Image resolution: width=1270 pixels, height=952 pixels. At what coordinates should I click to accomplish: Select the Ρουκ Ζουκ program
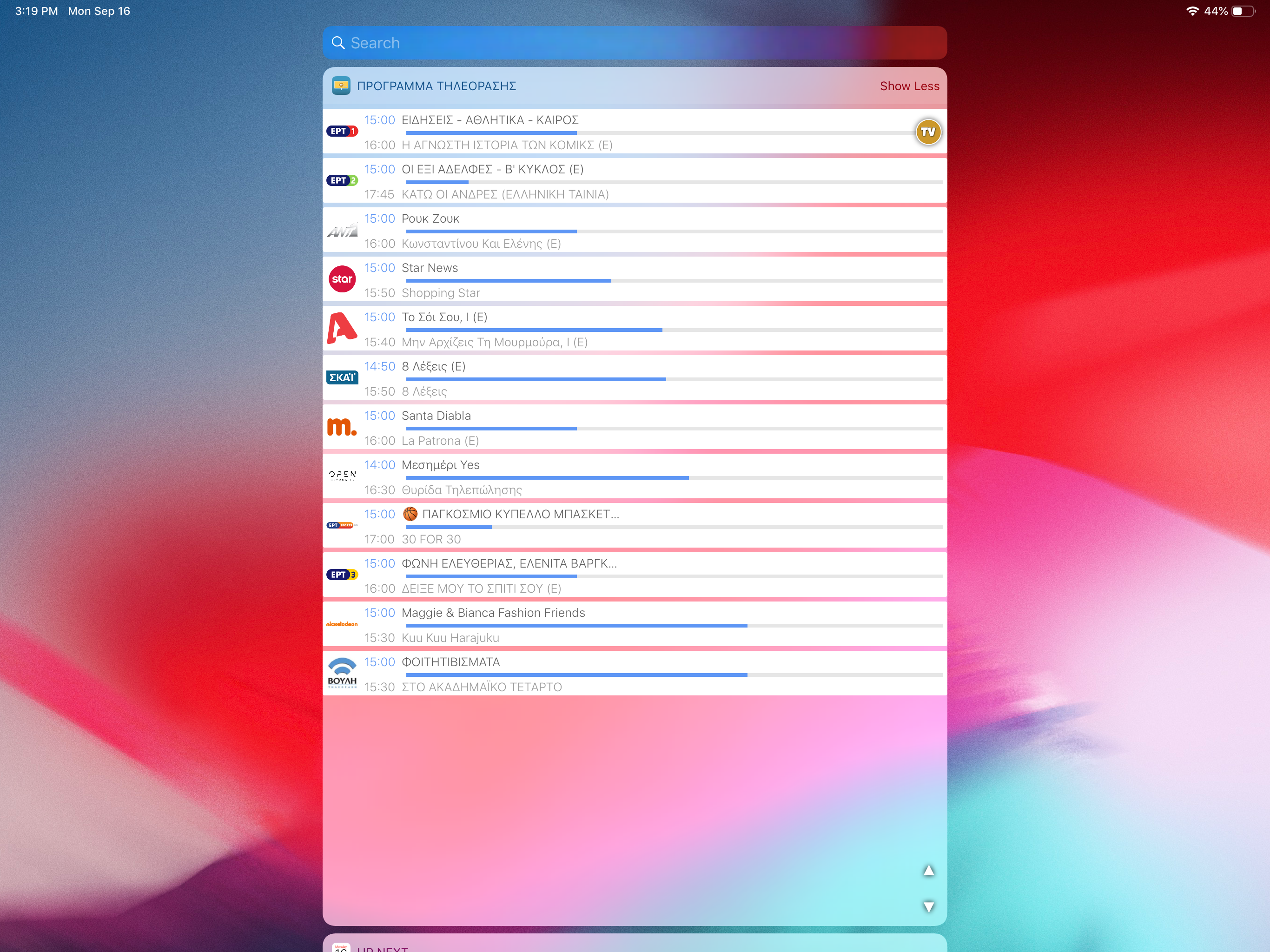(430, 219)
